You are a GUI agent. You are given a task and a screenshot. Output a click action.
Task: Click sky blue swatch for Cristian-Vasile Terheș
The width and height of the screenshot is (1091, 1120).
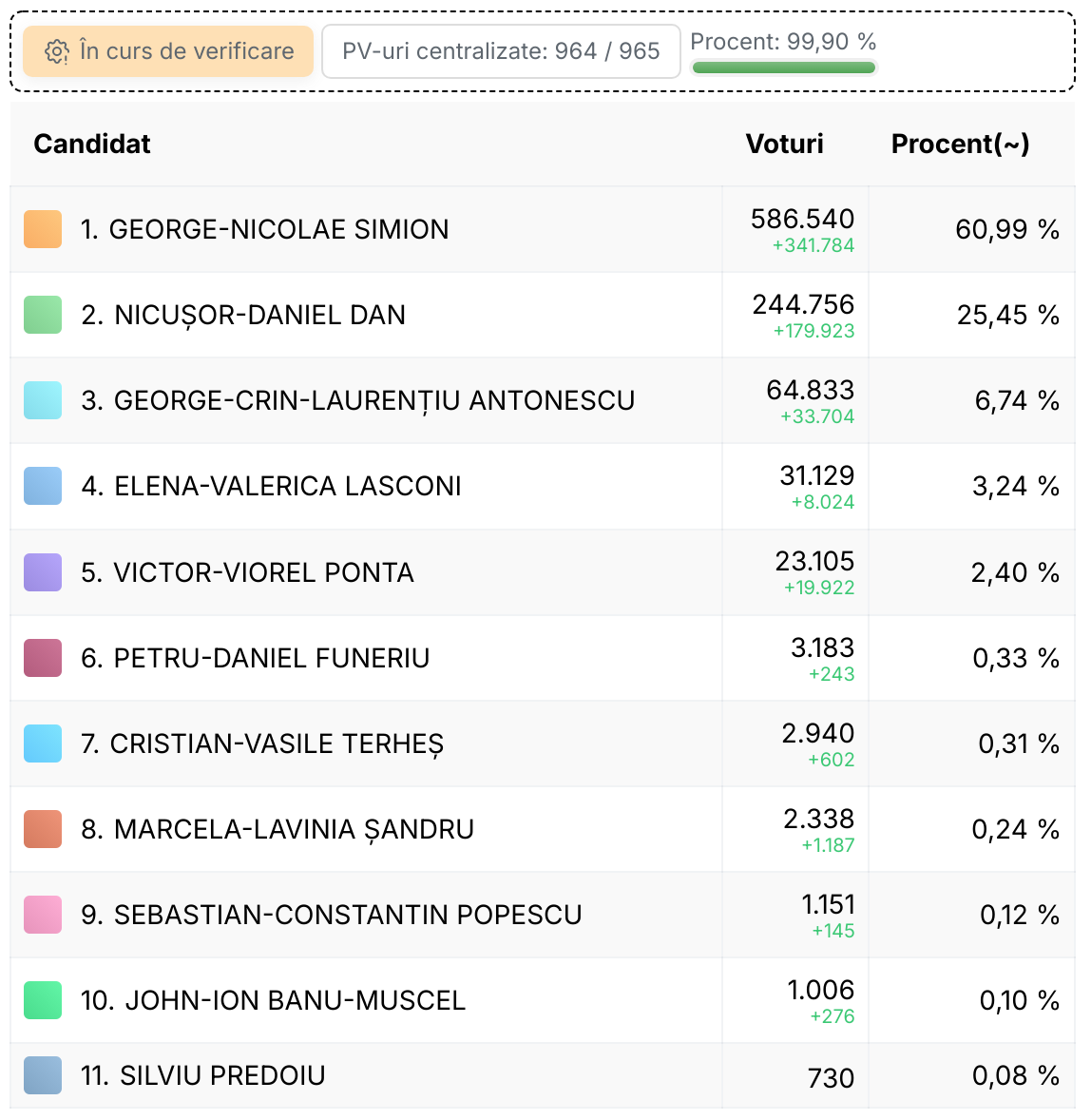43,743
